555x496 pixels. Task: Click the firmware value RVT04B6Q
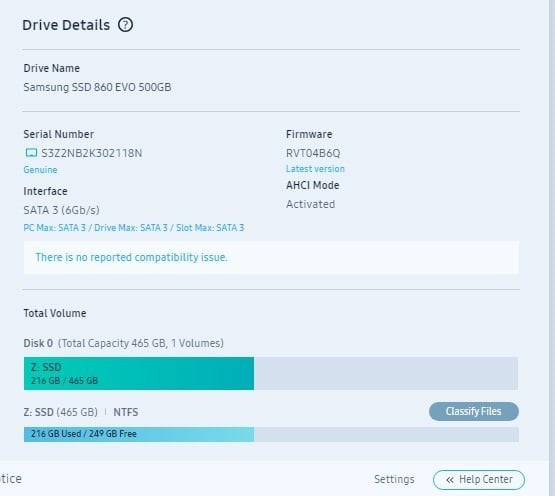tap(313, 153)
